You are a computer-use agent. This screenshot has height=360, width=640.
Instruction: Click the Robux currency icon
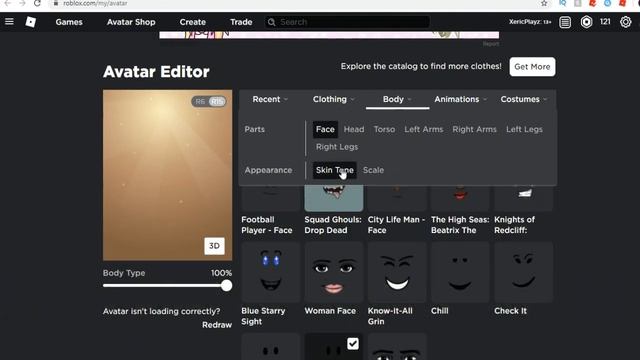pyautogui.click(x=586, y=22)
